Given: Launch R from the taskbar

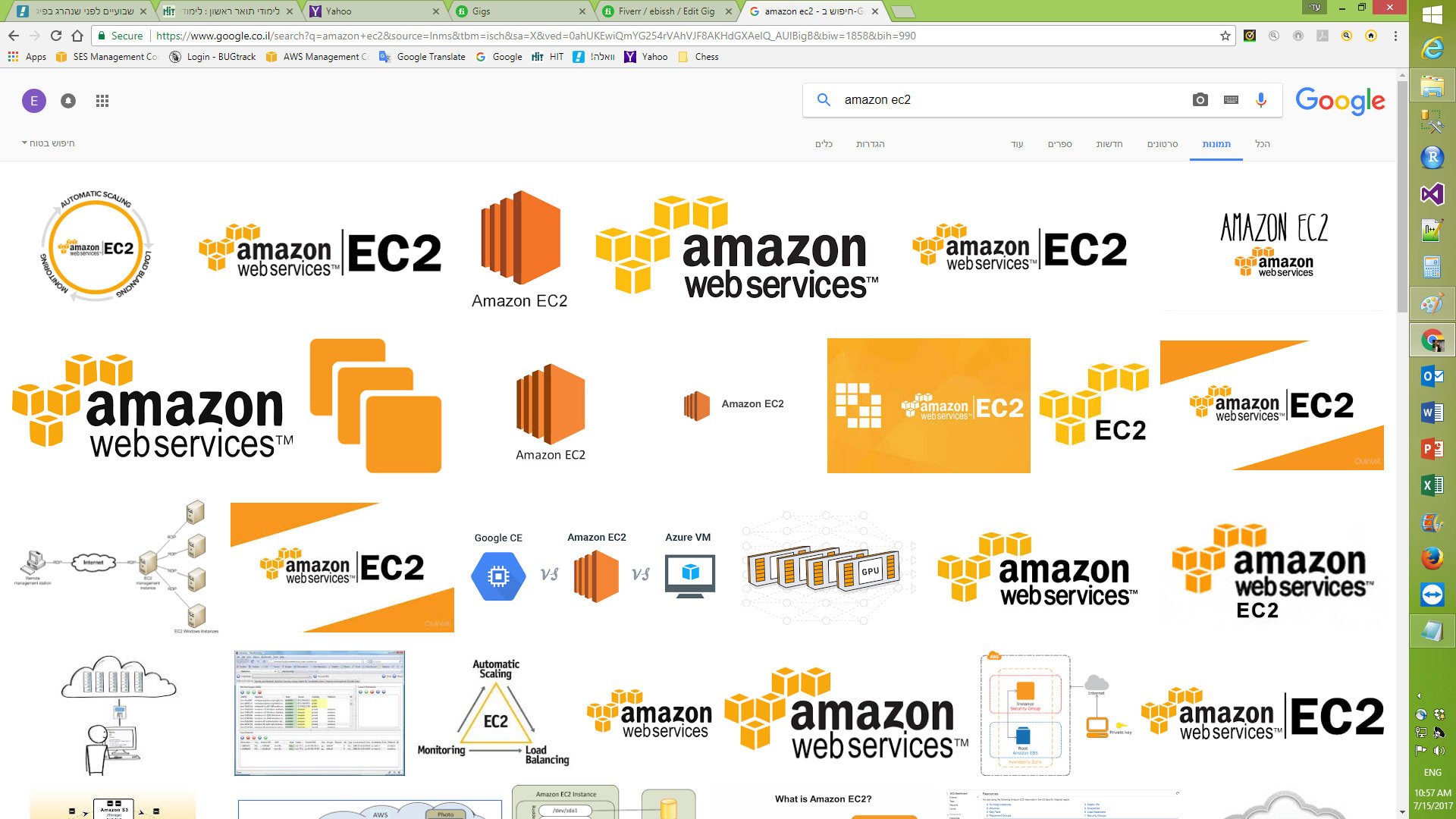Looking at the screenshot, I should coord(1432,158).
